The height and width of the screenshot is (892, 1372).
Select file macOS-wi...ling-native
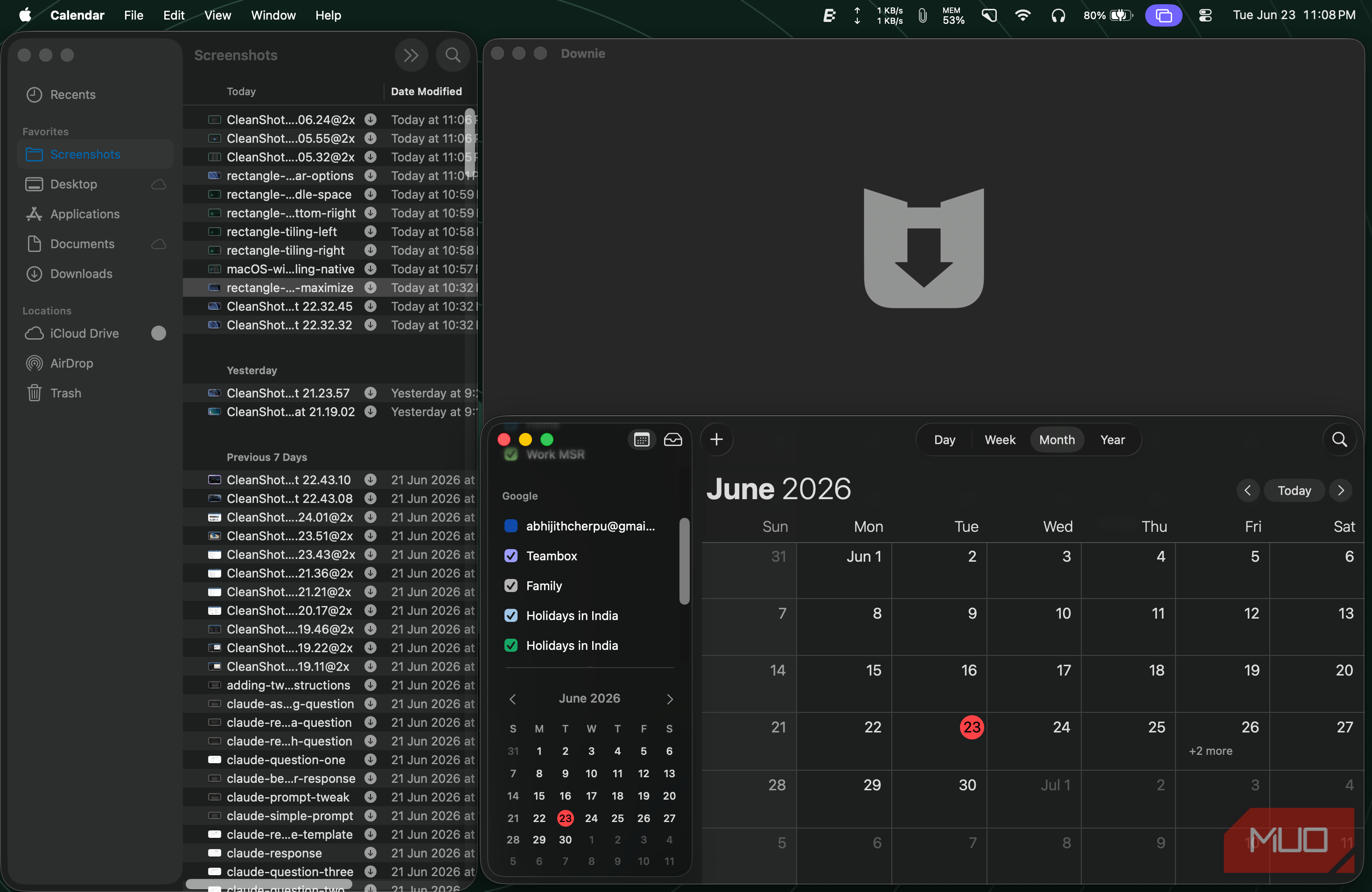point(330,269)
